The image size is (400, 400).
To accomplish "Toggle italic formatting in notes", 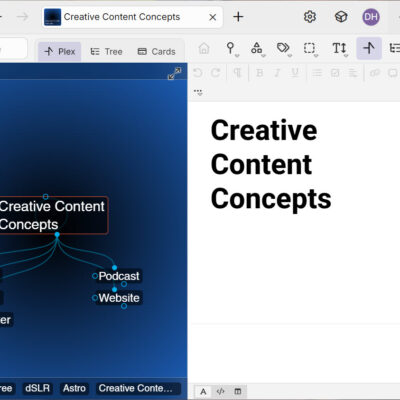I will (x=277, y=73).
